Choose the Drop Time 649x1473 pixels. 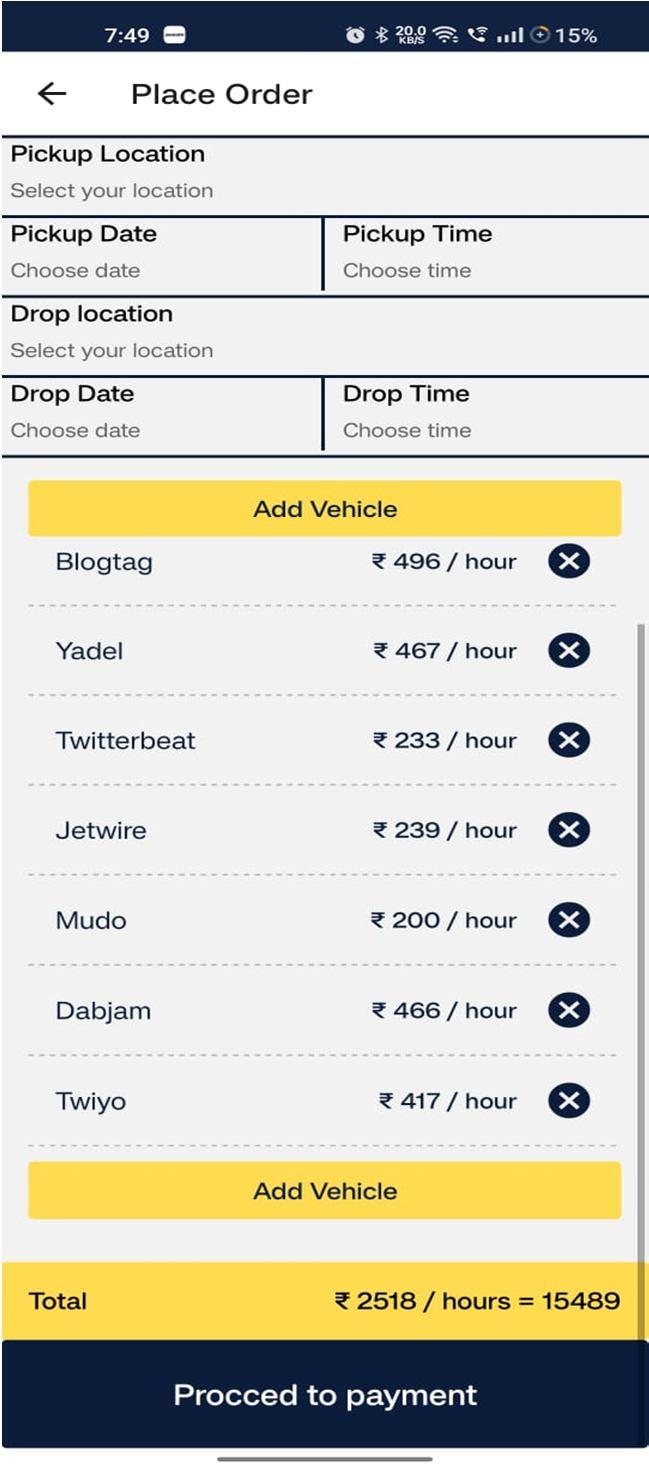(x=486, y=415)
